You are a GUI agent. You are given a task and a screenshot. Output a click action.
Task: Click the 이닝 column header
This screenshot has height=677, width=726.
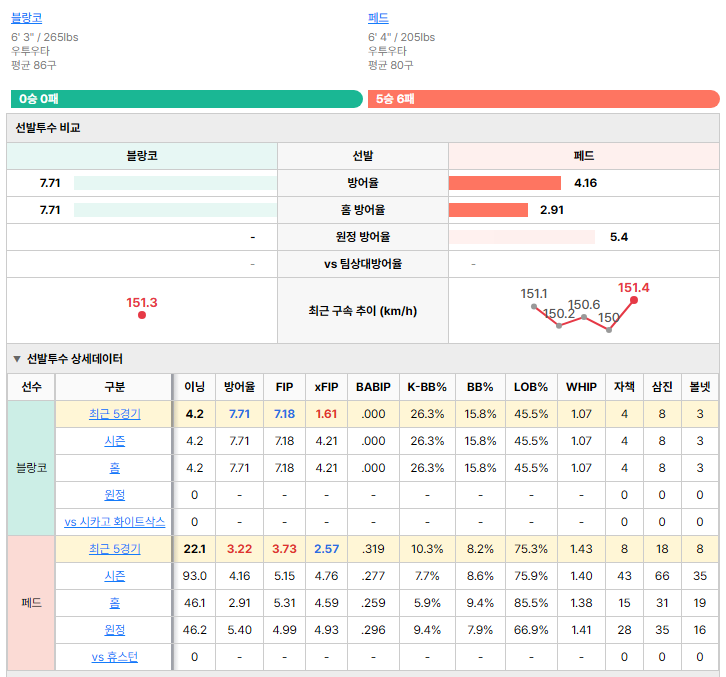pos(194,387)
